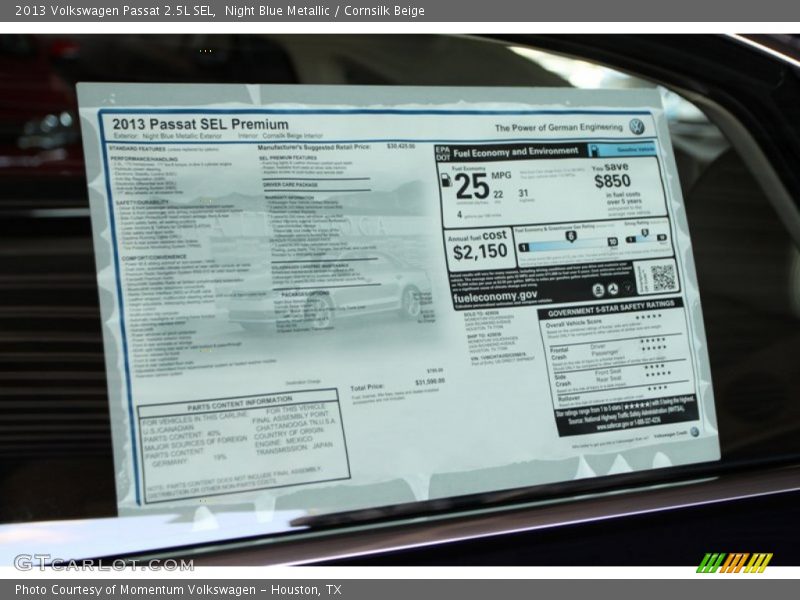The height and width of the screenshot is (600, 800).
Task: Click the '2013 Volkswagen Passat 2.5L SEL' caption
Action: click(x=115, y=10)
